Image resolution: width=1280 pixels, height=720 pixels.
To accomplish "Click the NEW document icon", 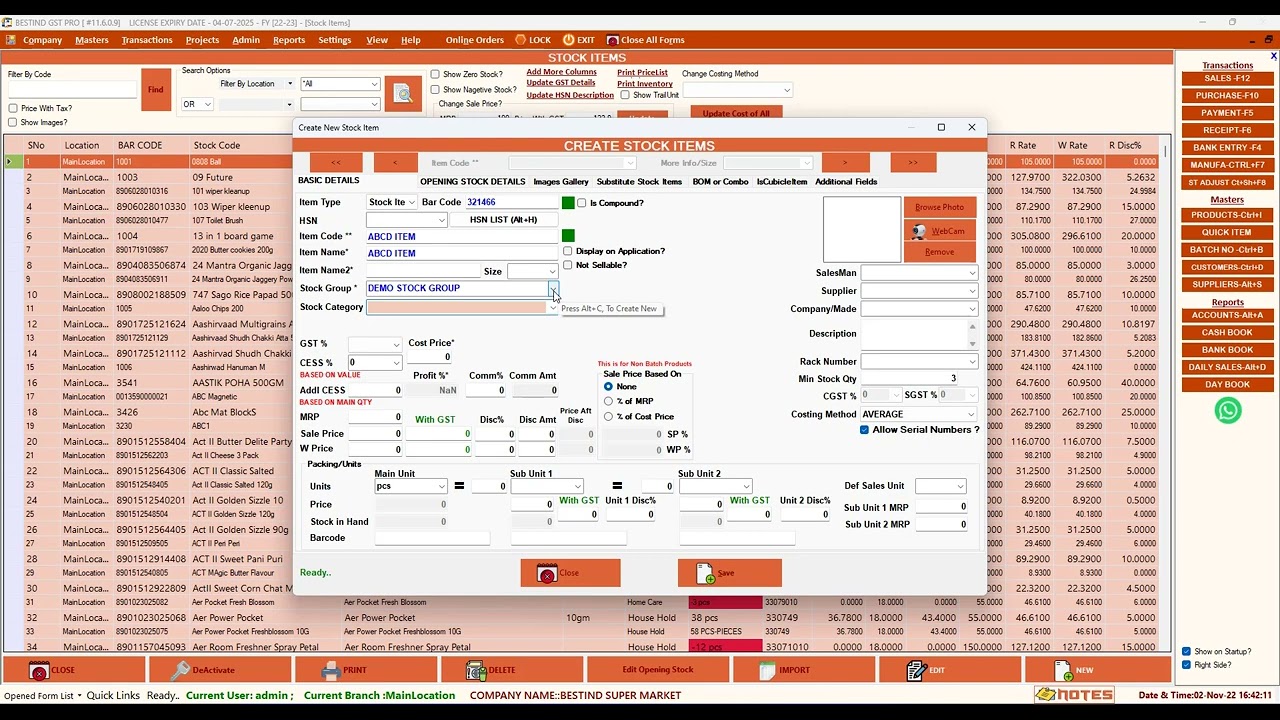I will click(x=1063, y=670).
